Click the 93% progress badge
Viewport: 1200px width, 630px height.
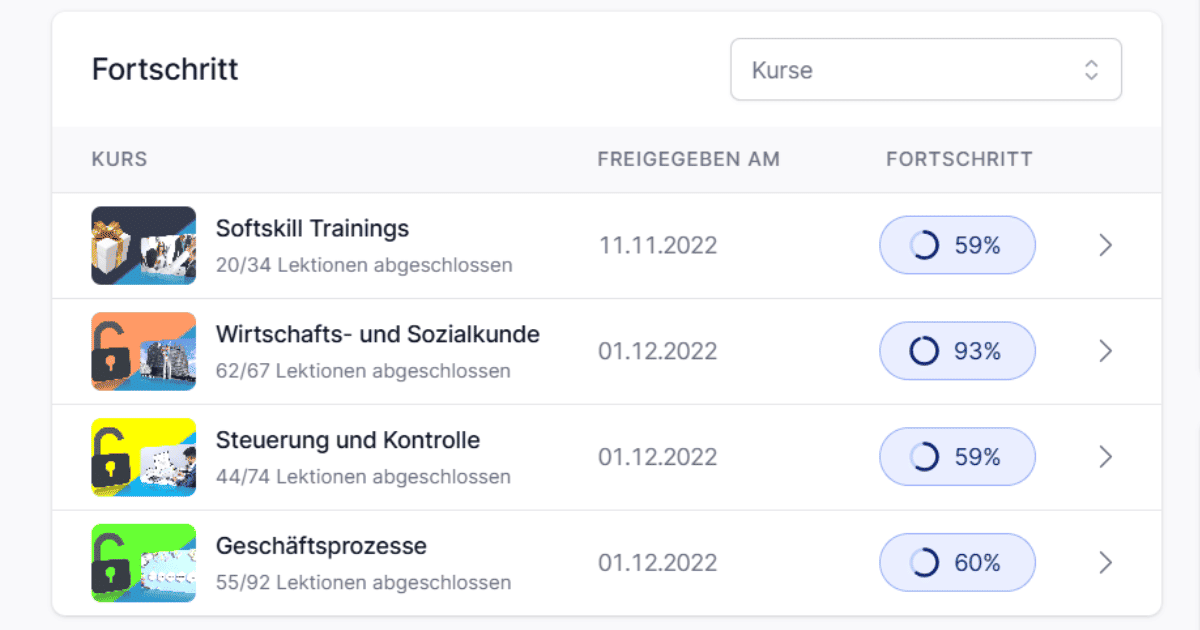tap(957, 351)
